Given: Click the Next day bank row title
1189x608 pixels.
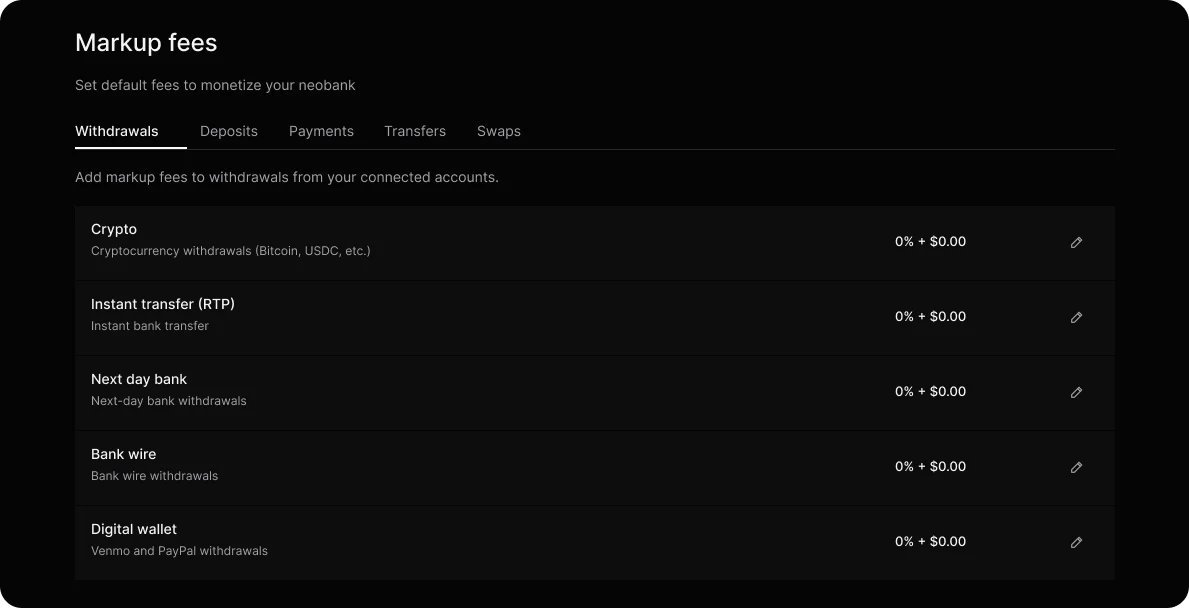Looking at the screenshot, I should pos(139,379).
